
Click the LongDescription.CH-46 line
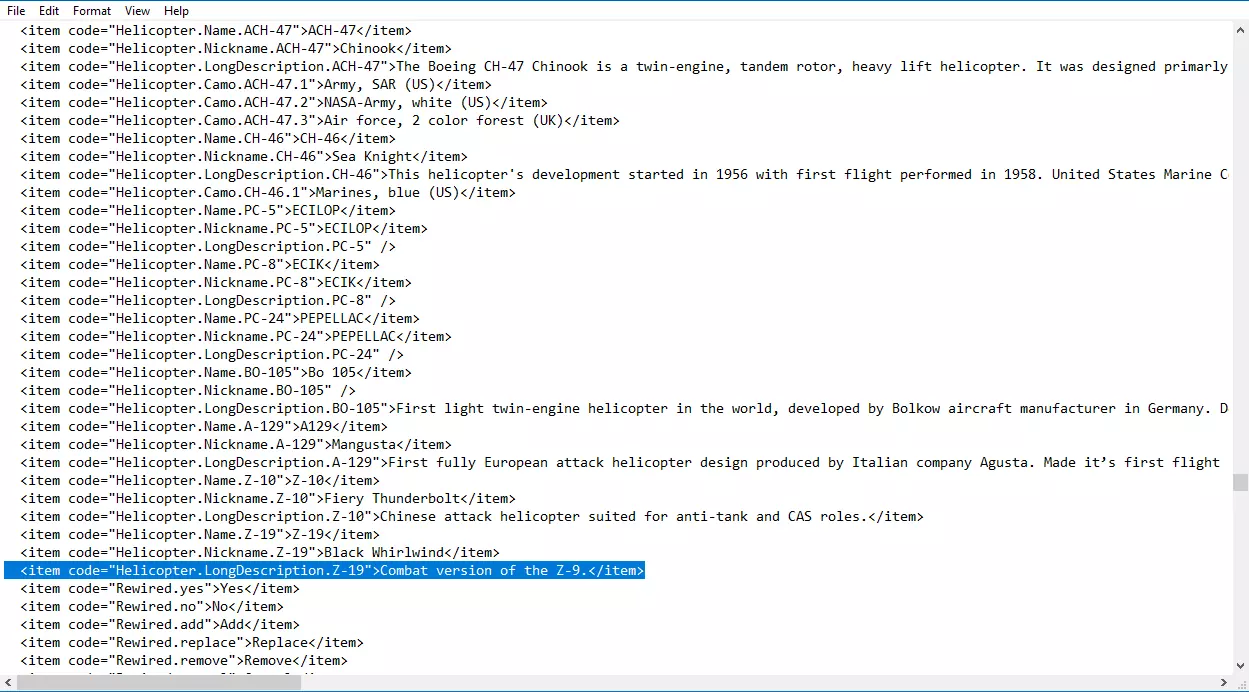(x=624, y=175)
